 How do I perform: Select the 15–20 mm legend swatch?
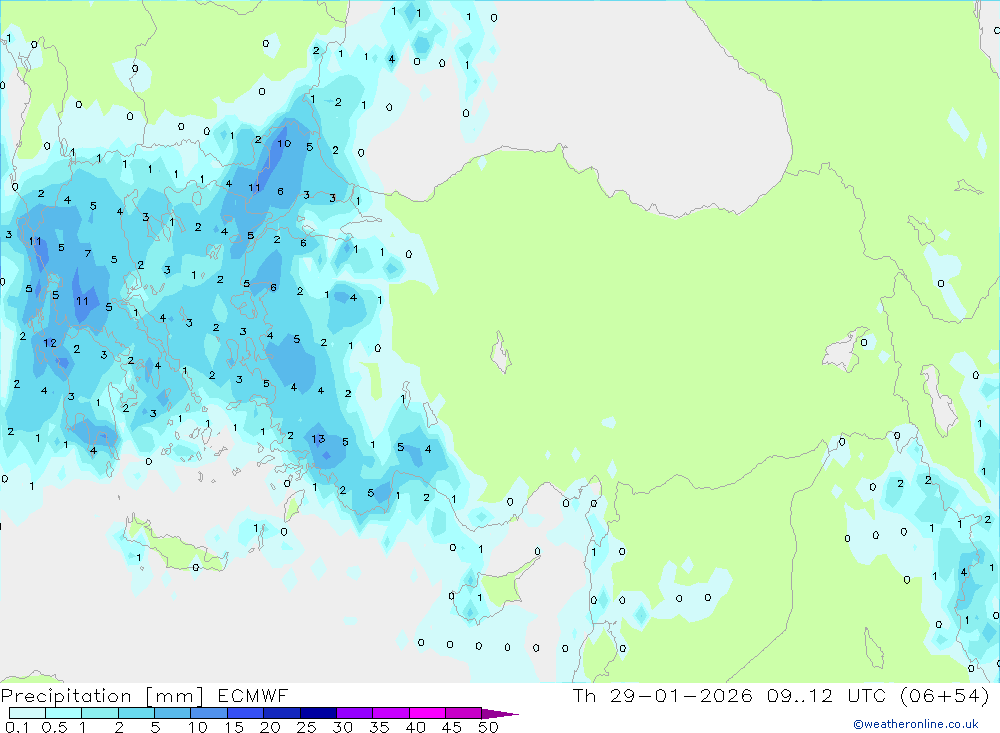coord(246,713)
